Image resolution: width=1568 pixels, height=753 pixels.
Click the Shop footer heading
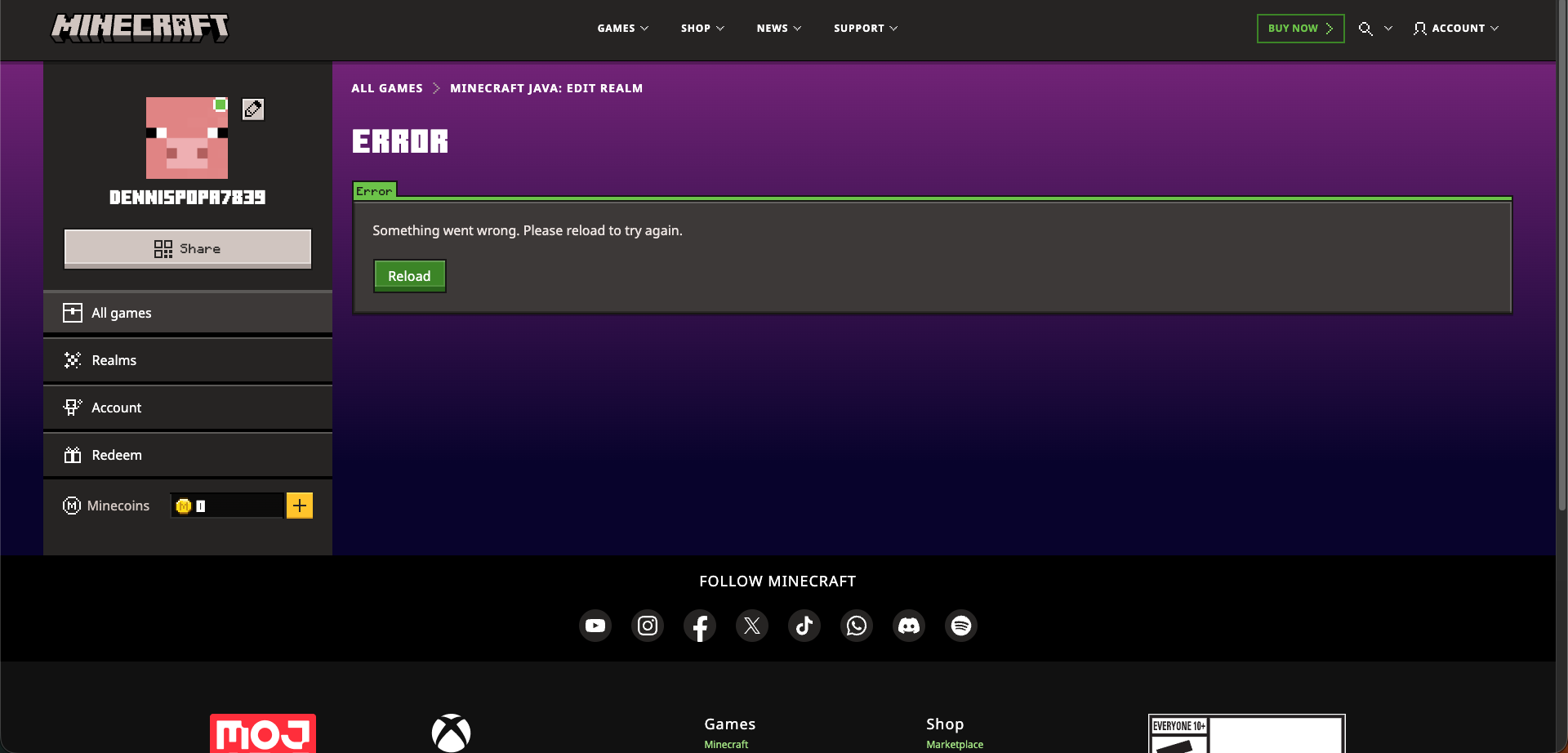point(945,724)
